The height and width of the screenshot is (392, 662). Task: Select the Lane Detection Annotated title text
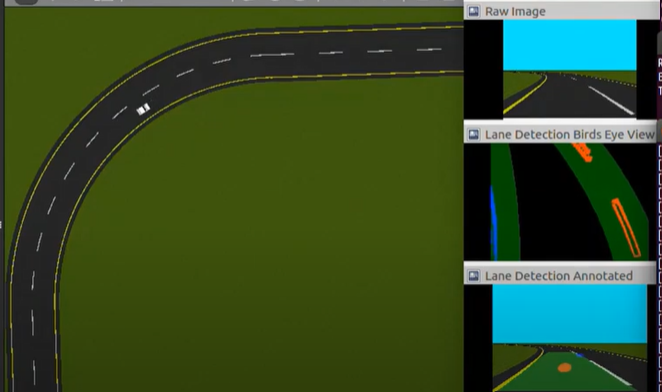coord(559,276)
